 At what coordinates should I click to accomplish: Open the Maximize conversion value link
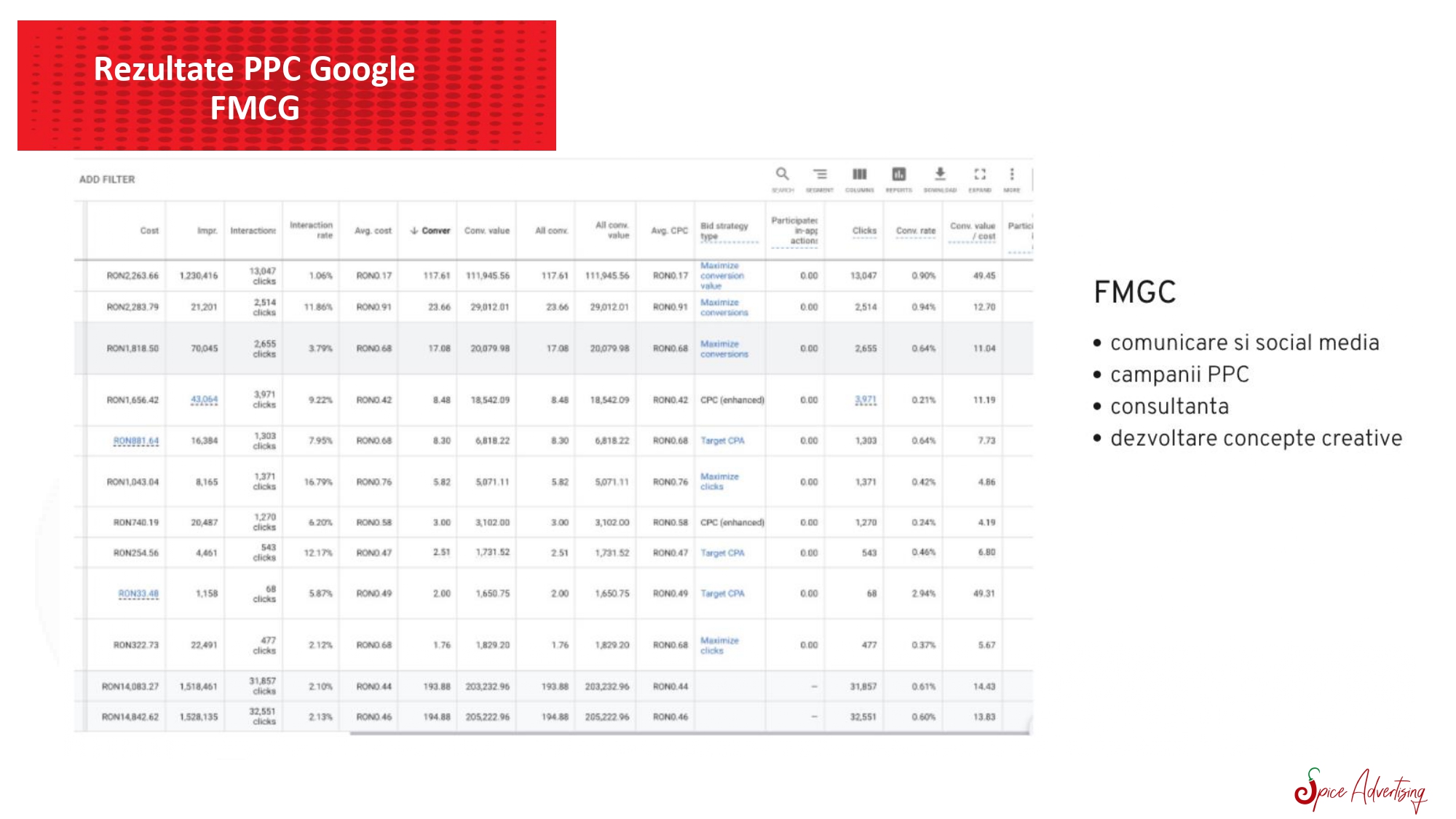pyautogui.click(x=721, y=276)
